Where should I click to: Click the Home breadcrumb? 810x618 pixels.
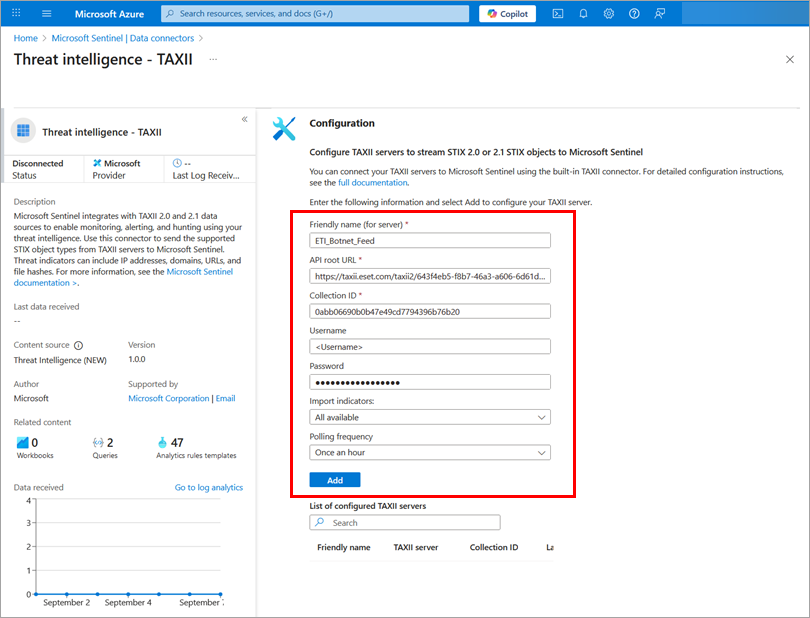pyautogui.click(x=25, y=38)
